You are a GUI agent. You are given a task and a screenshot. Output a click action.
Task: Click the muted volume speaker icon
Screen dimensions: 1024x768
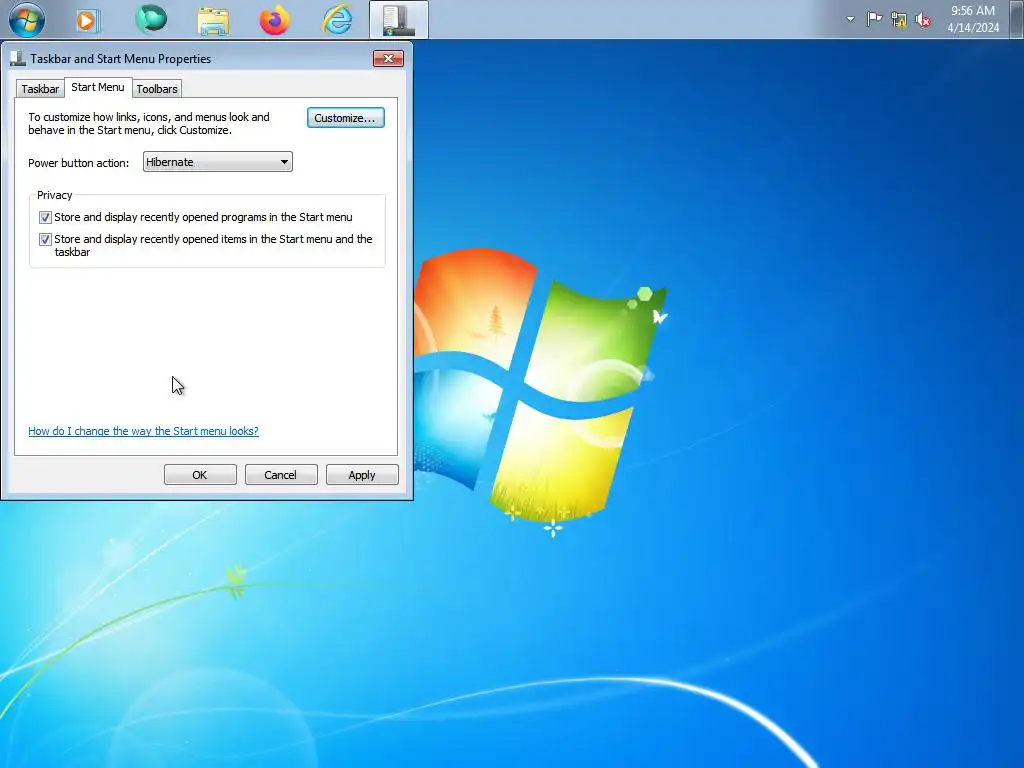tap(923, 20)
